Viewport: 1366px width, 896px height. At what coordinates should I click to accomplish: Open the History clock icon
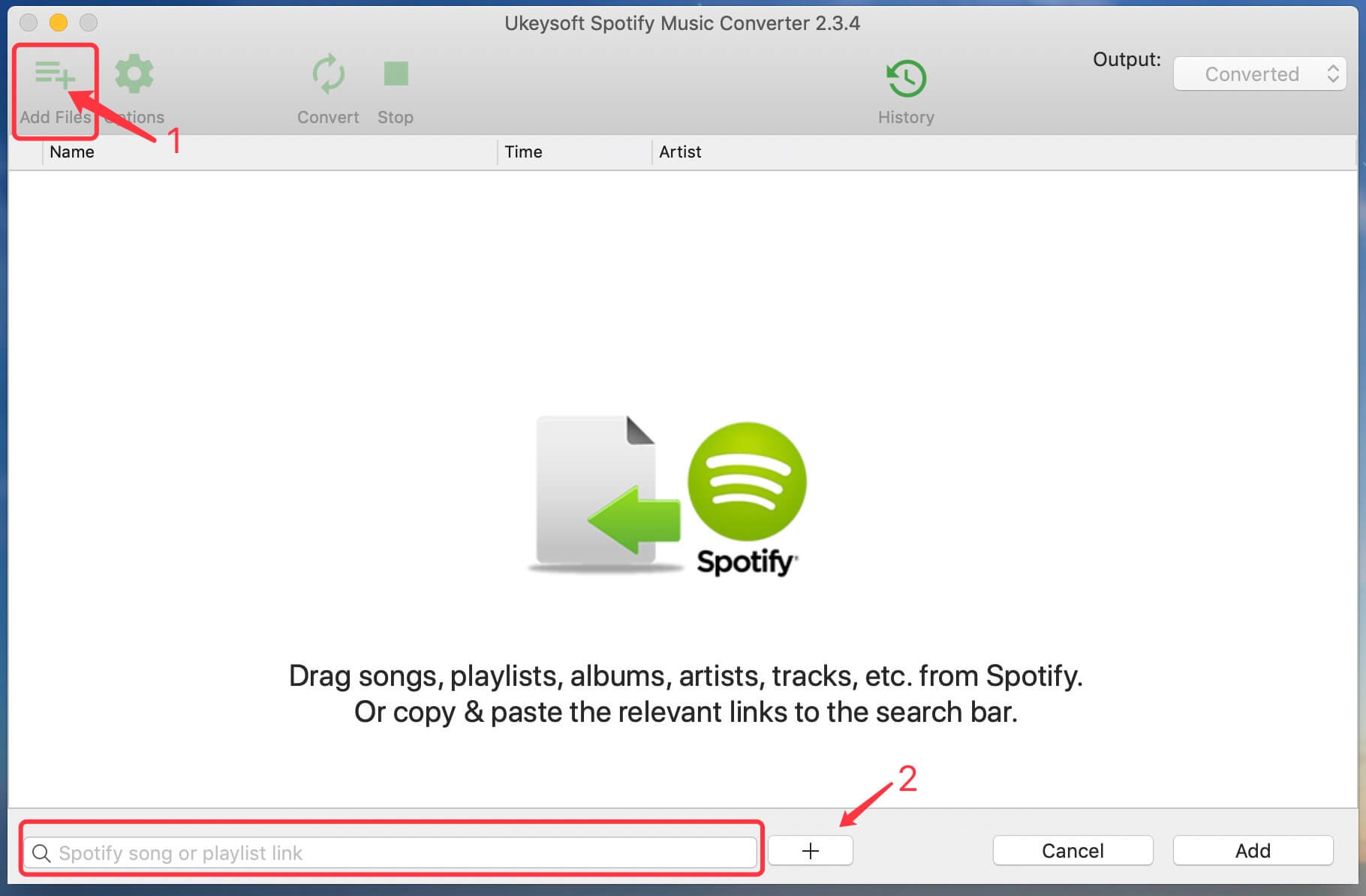906,79
